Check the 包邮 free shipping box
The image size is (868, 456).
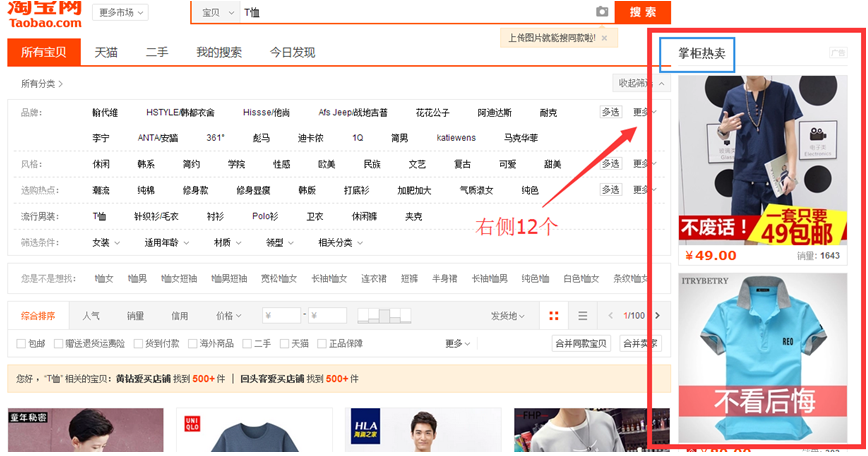pos(21,344)
